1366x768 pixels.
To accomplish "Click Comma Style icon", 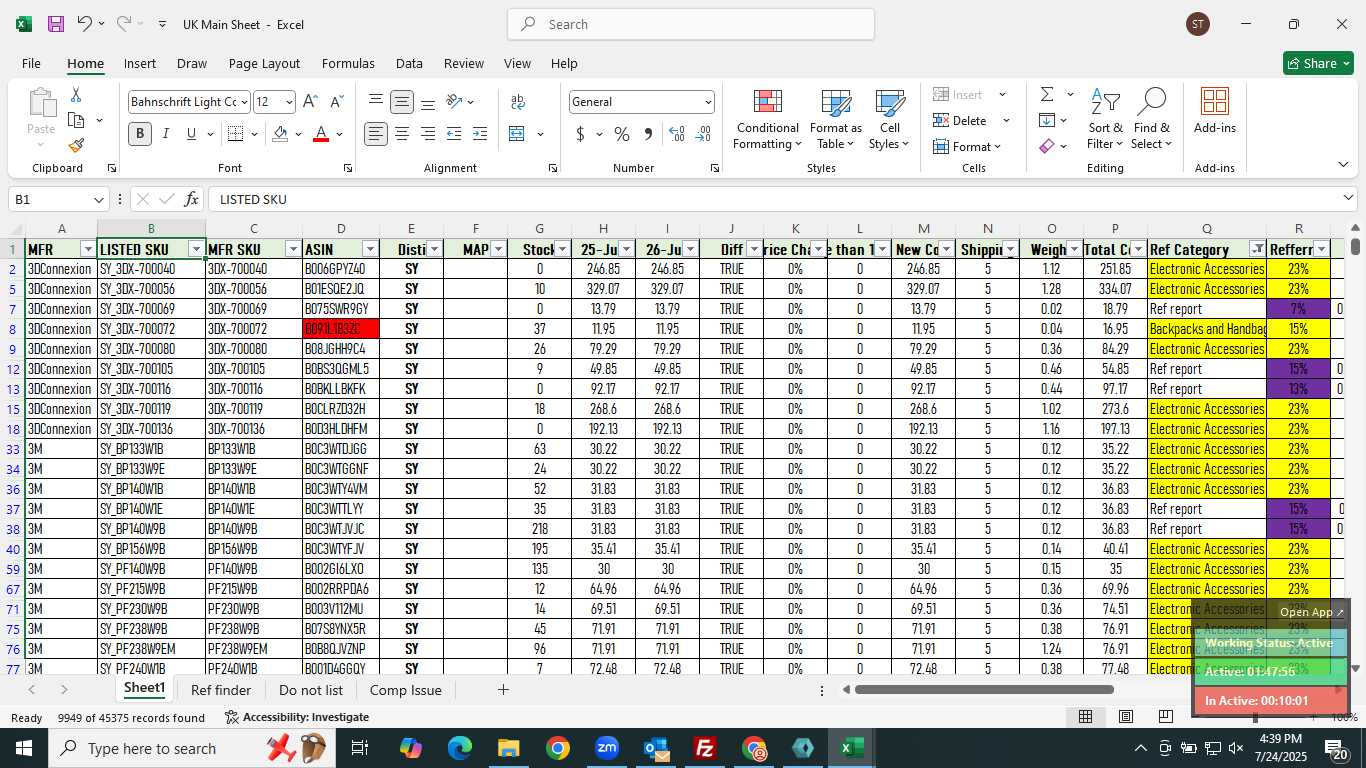I will coord(648,134).
